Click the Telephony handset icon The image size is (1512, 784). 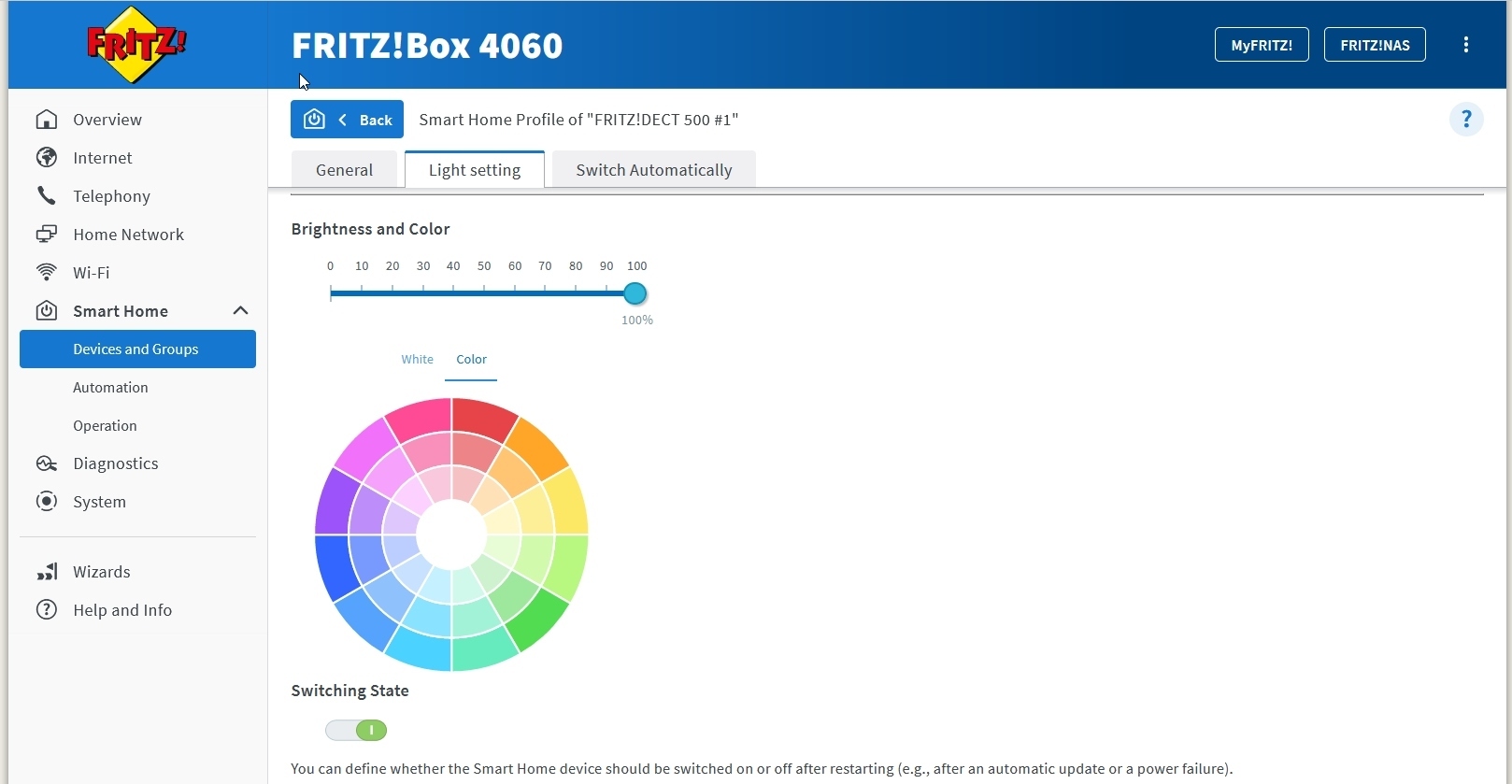(47, 195)
